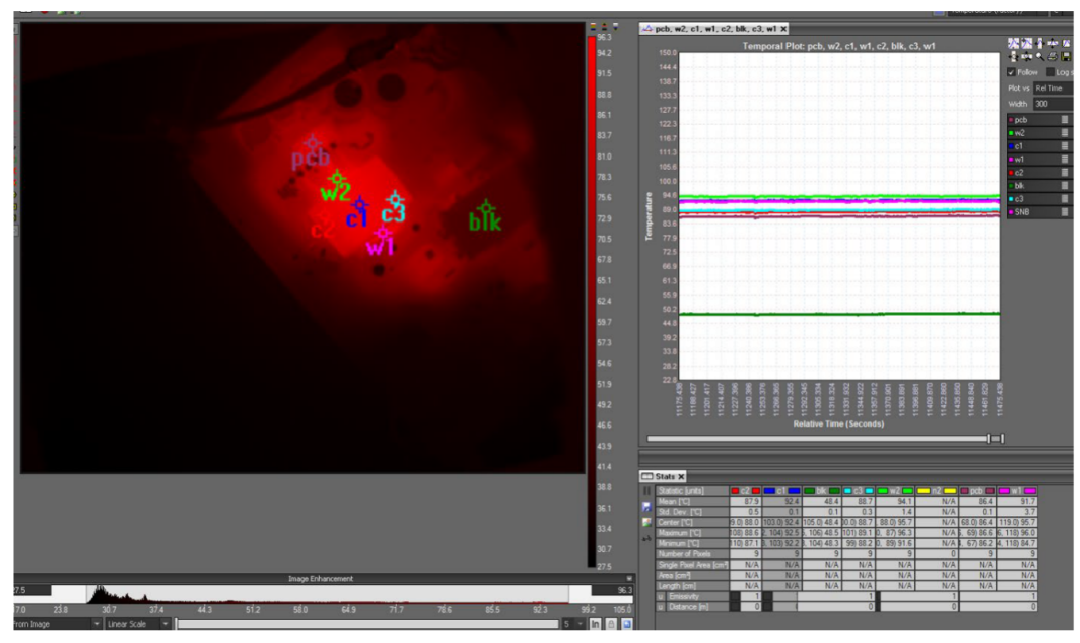Viewport: 1080px width, 643px height.
Task: Toggle the 'u' button beside Emissivity
Action: point(661,596)
